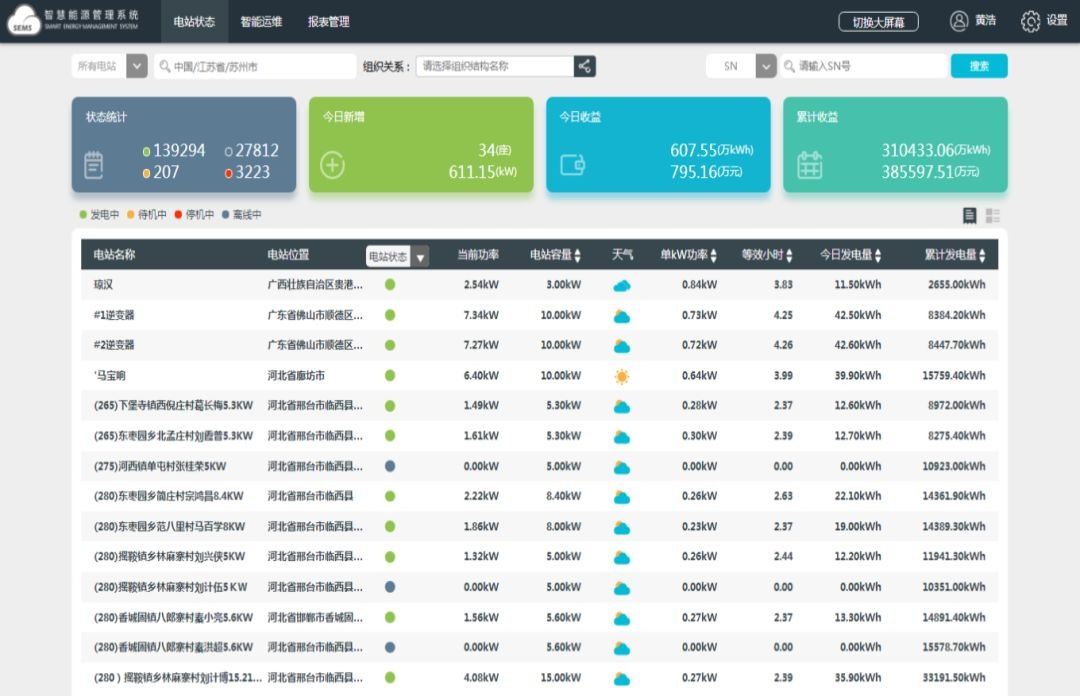Click the wallet icon in 今日收益 card
1080x696 pixels.
pos(572,165)
